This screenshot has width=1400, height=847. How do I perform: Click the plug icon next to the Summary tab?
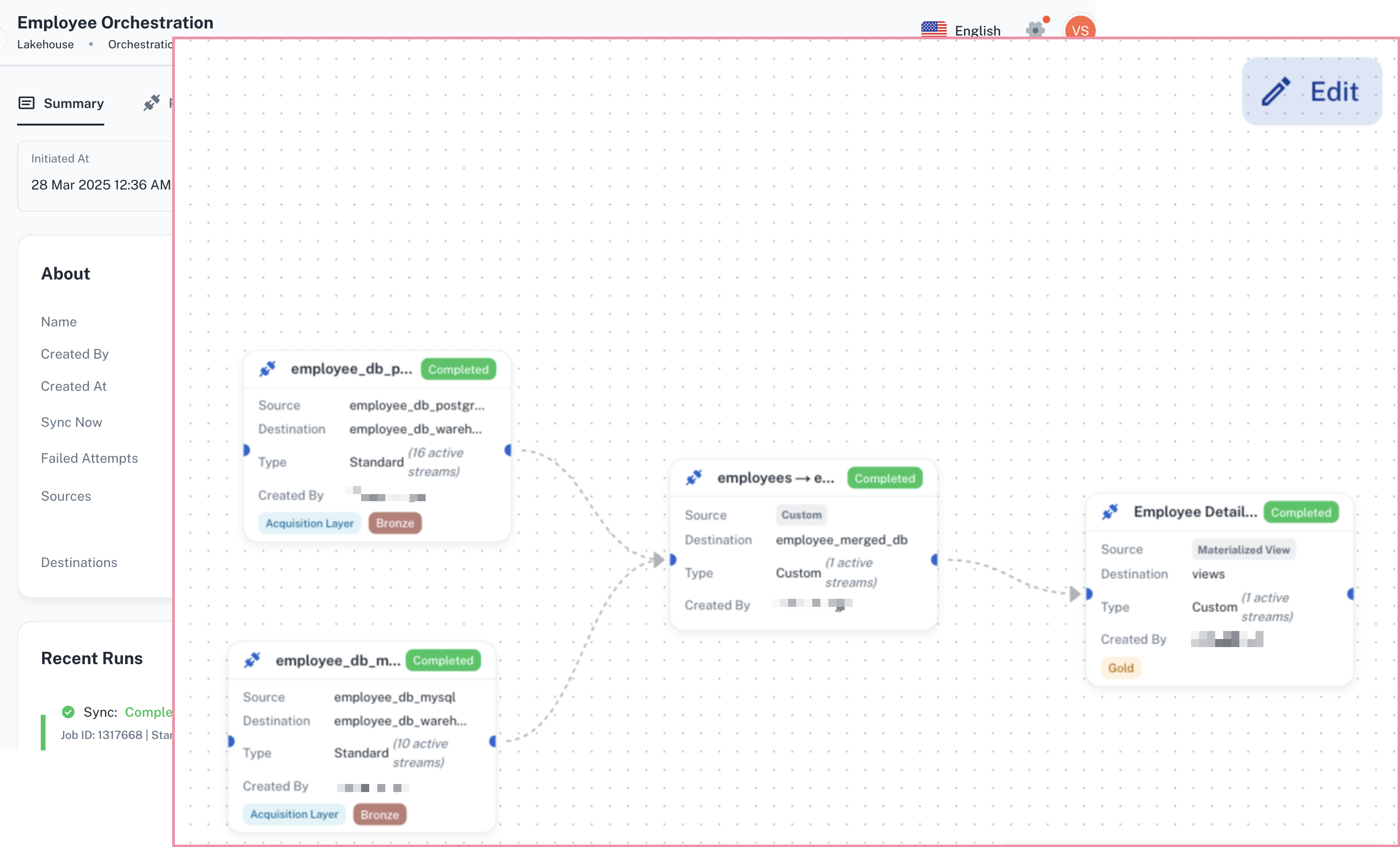(151, 103)
